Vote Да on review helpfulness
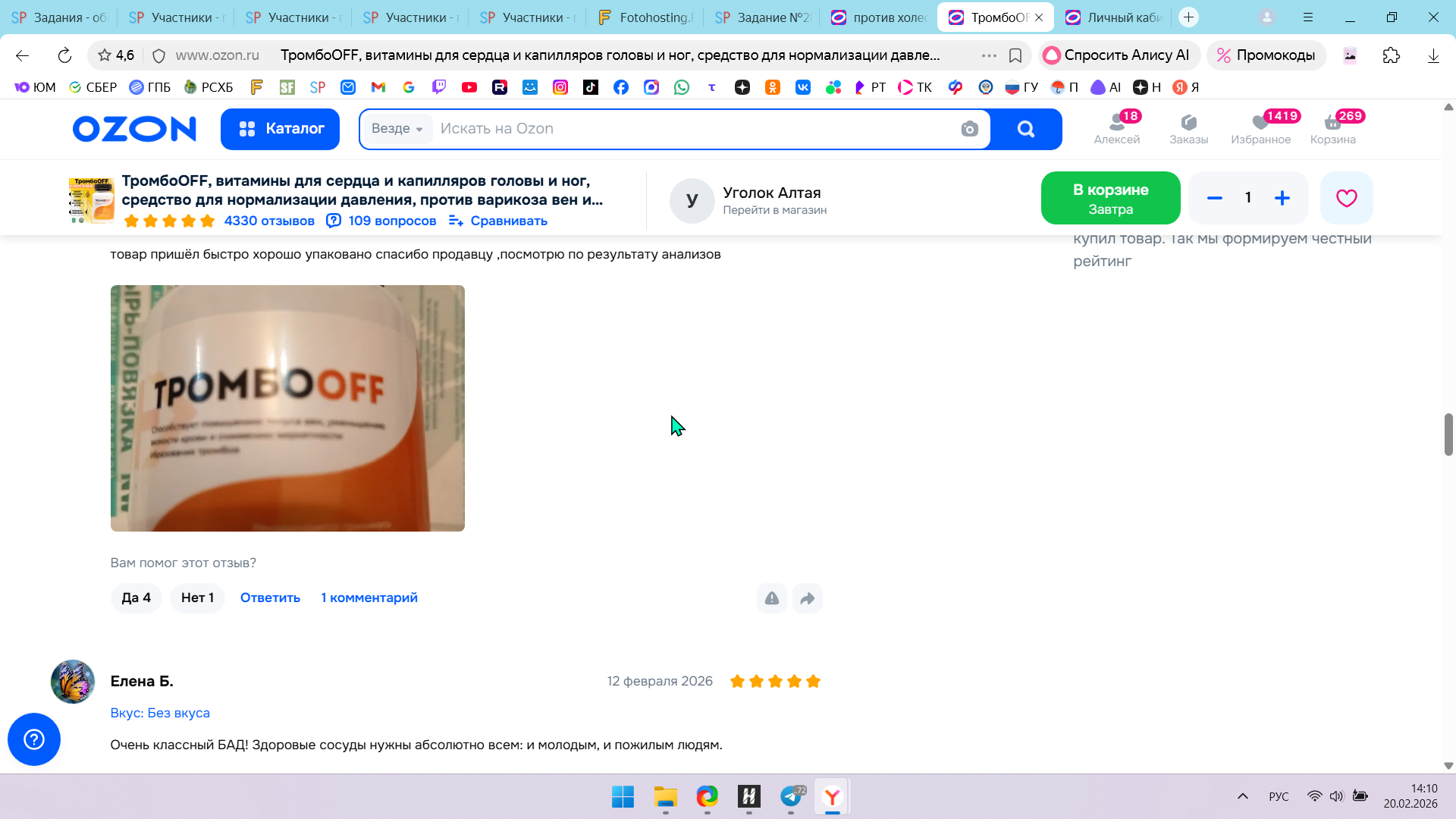The image size is (1456, 819). coord(136,598)
